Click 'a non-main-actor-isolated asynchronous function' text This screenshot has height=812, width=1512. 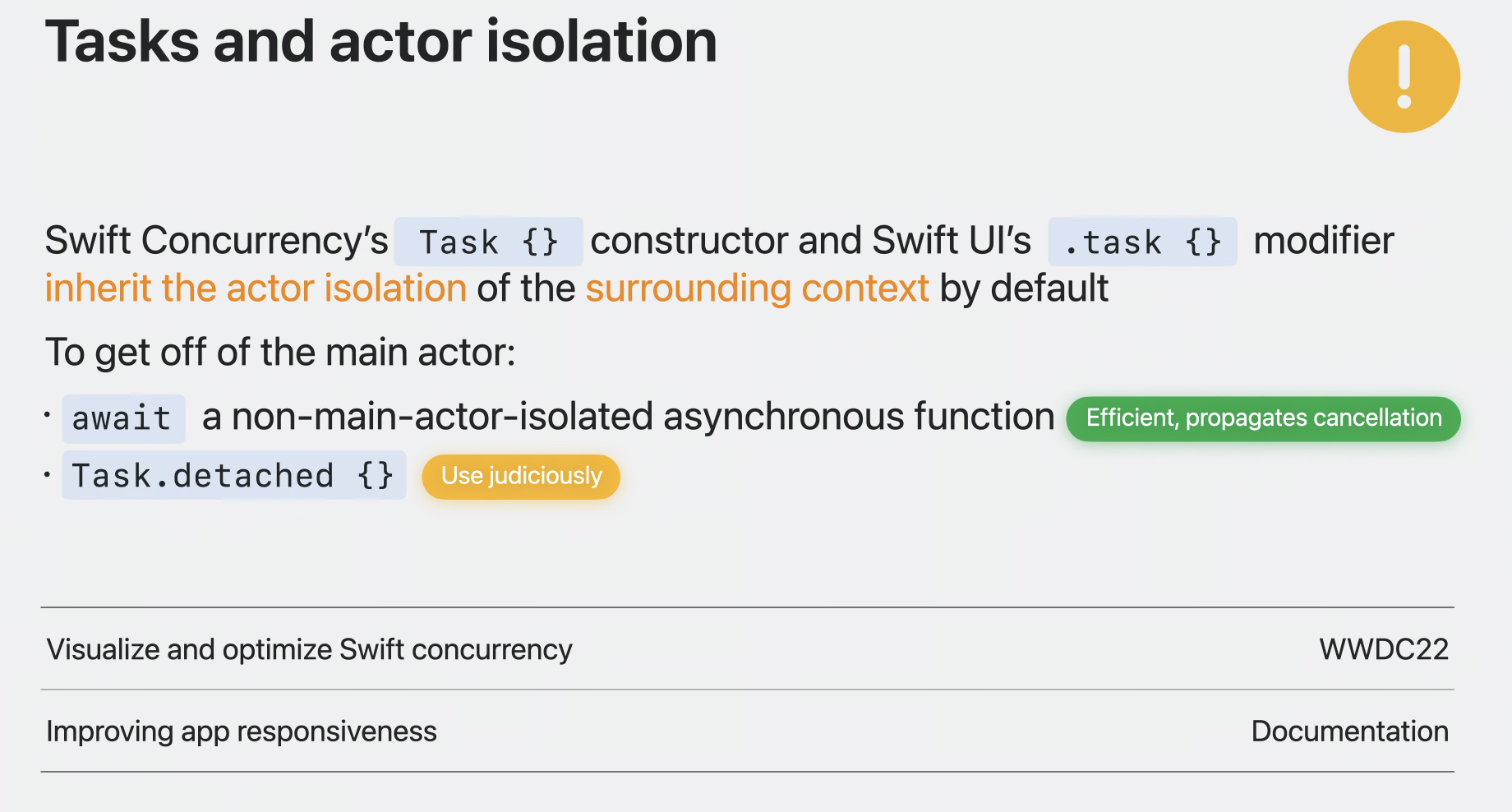coord(628,417)
